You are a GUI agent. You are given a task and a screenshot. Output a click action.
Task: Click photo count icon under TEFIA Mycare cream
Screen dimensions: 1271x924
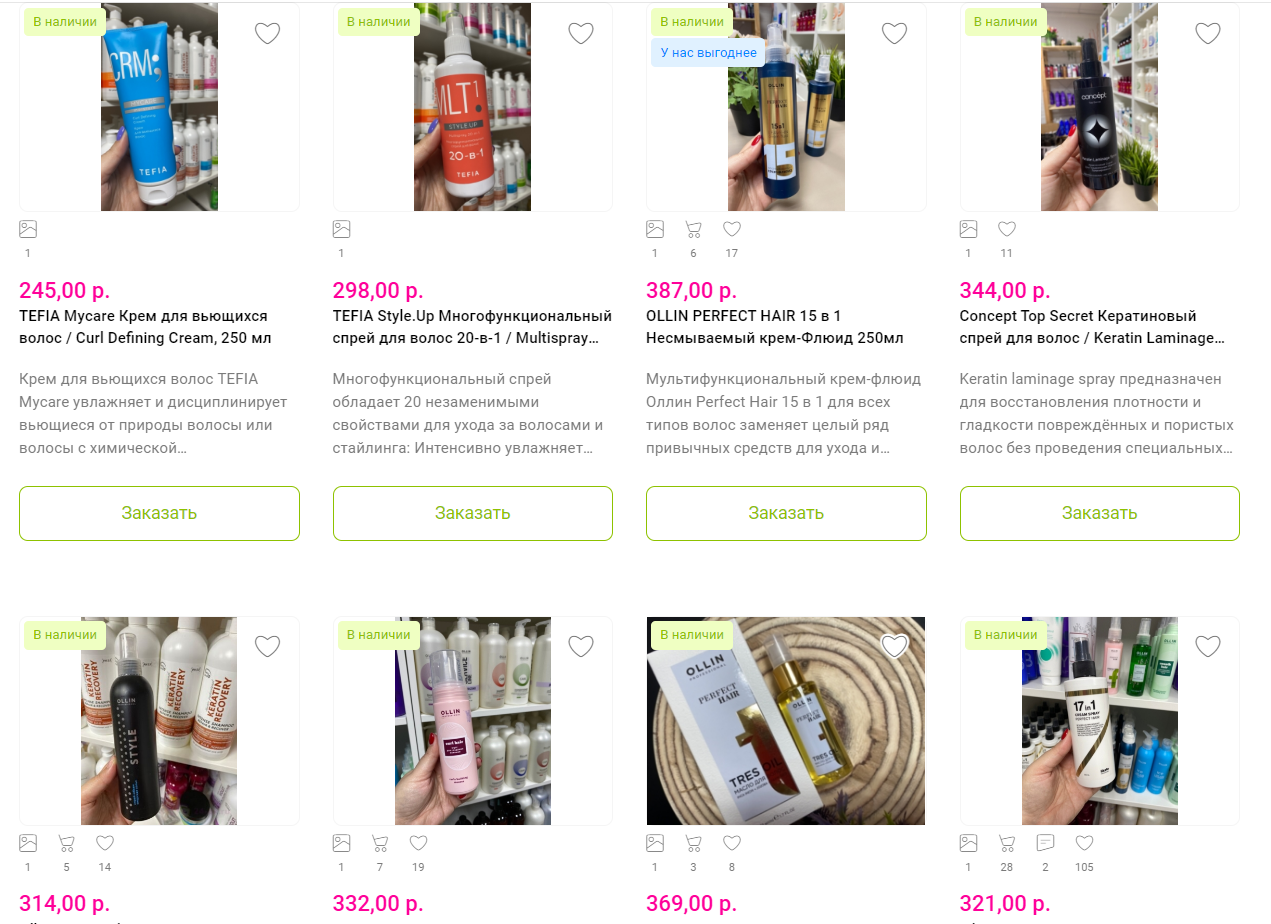coord(28,229)
